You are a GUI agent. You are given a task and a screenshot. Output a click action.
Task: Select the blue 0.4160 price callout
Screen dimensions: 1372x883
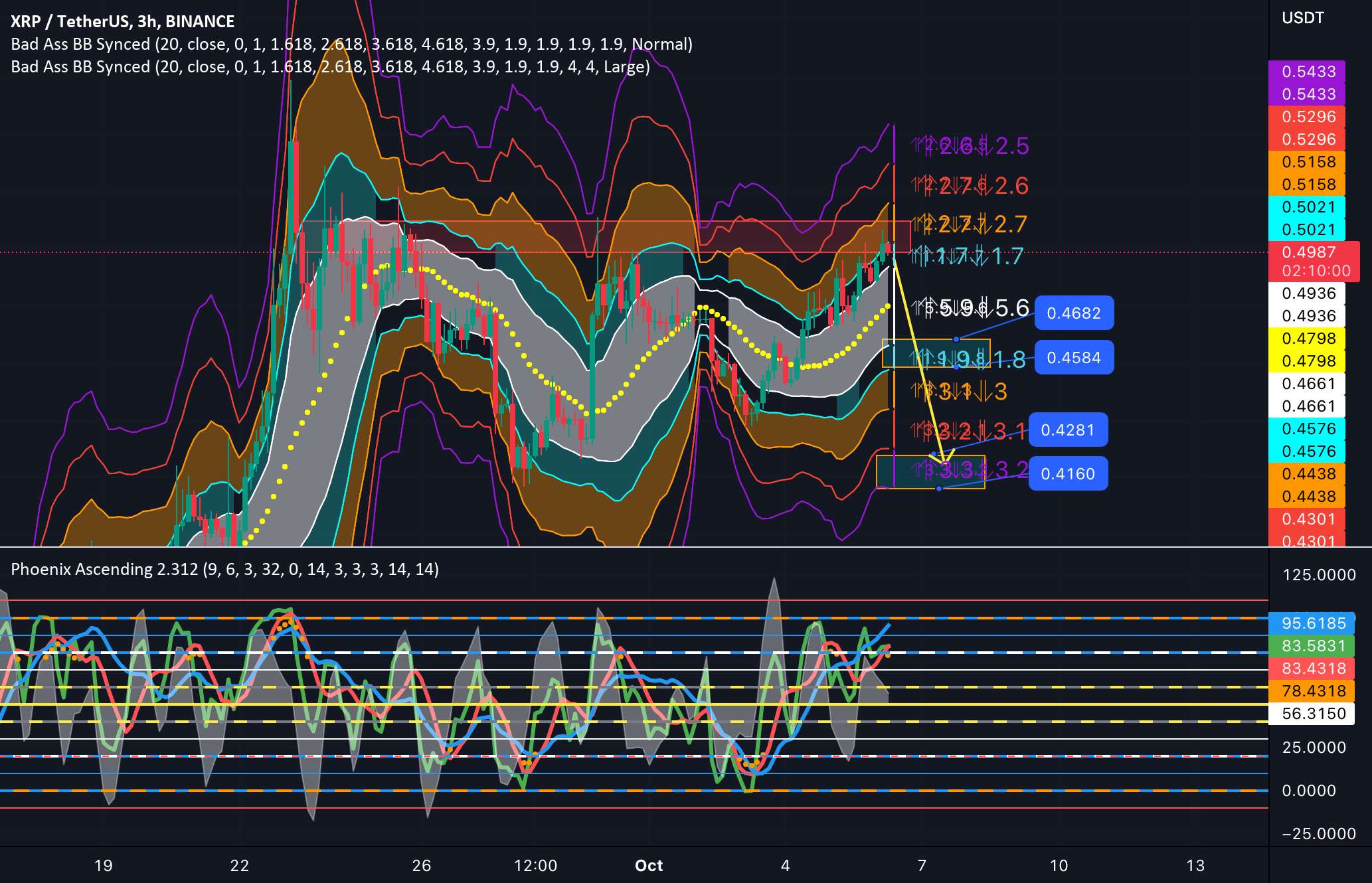1067,473
